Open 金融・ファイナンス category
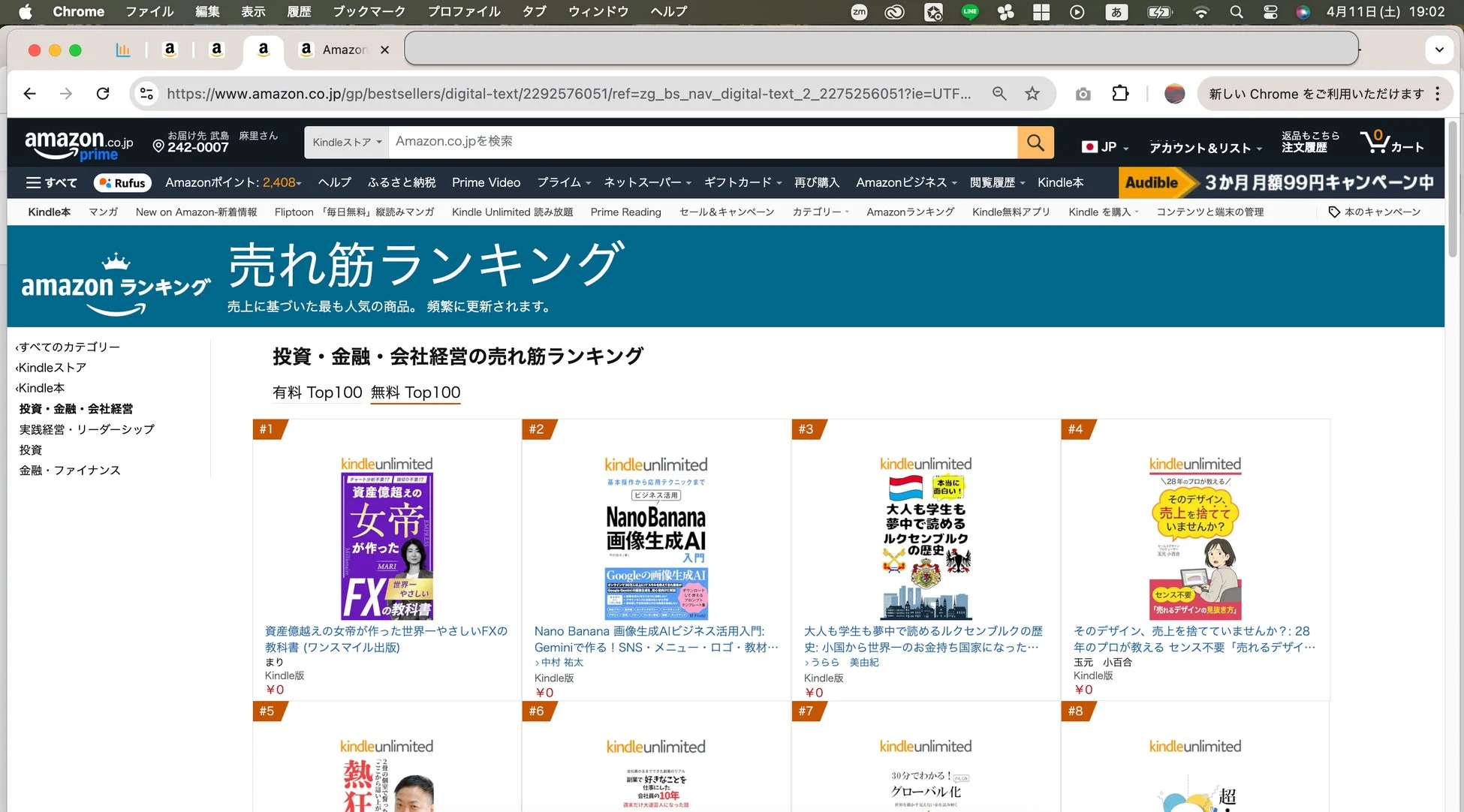 pos(70,471)
